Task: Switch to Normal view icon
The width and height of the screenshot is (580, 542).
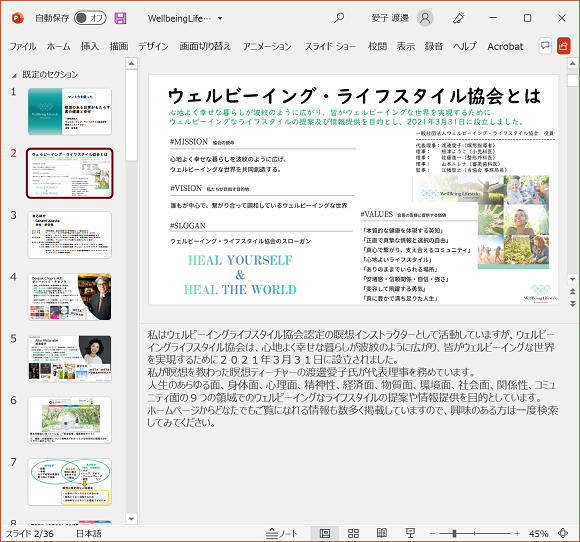Action: click(325, 533)
